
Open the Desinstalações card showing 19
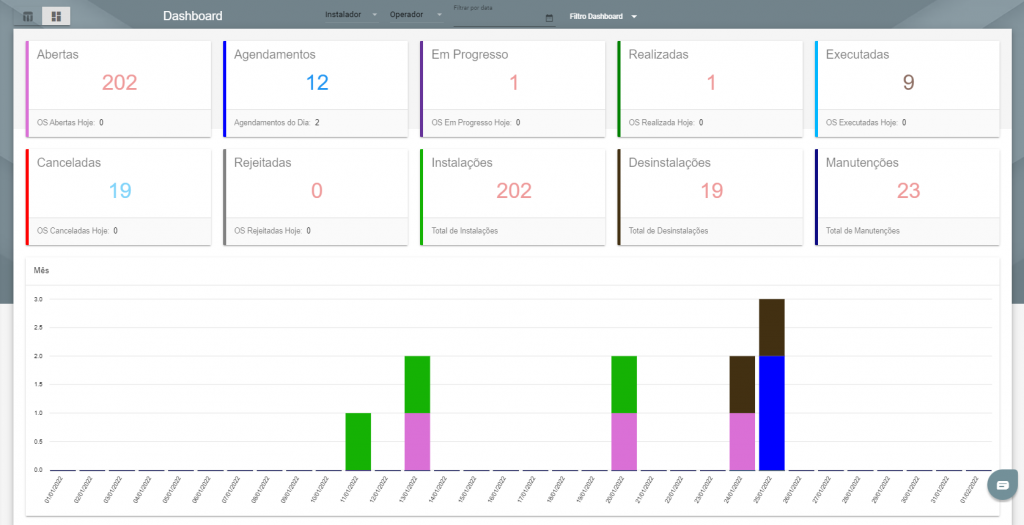[x=710, y=197]
